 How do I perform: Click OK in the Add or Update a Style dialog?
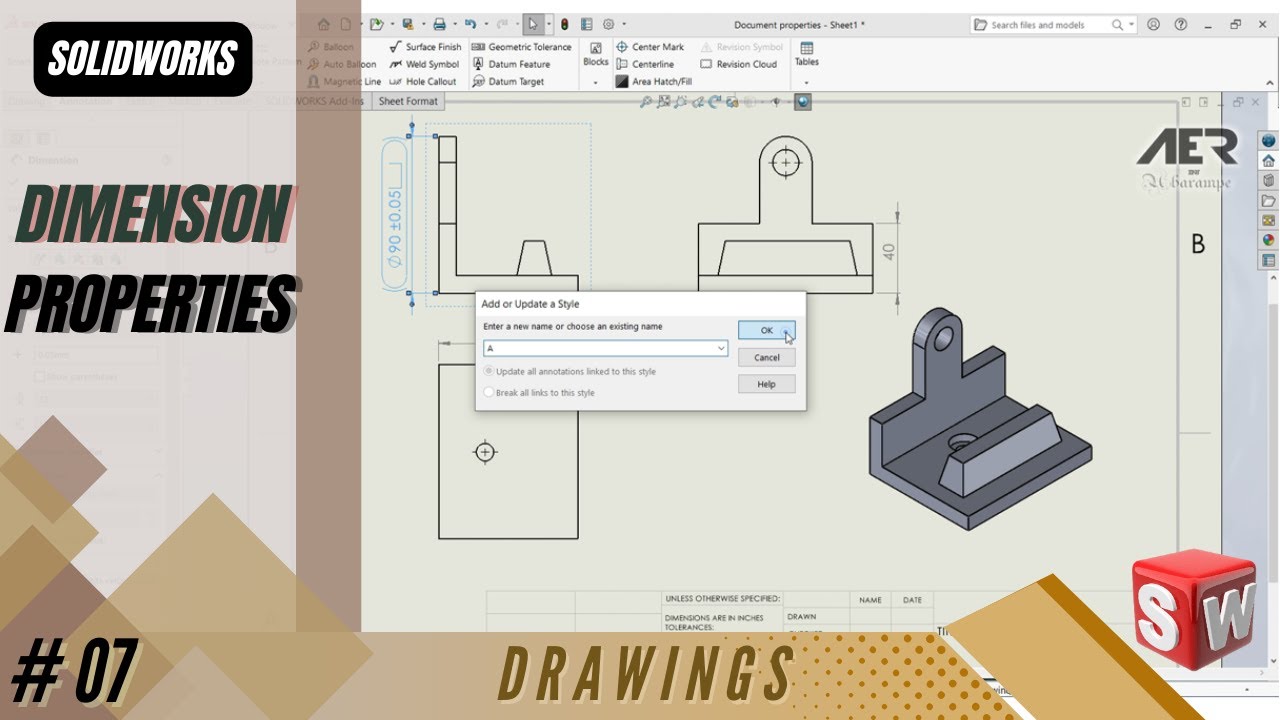tap(766, 330)
